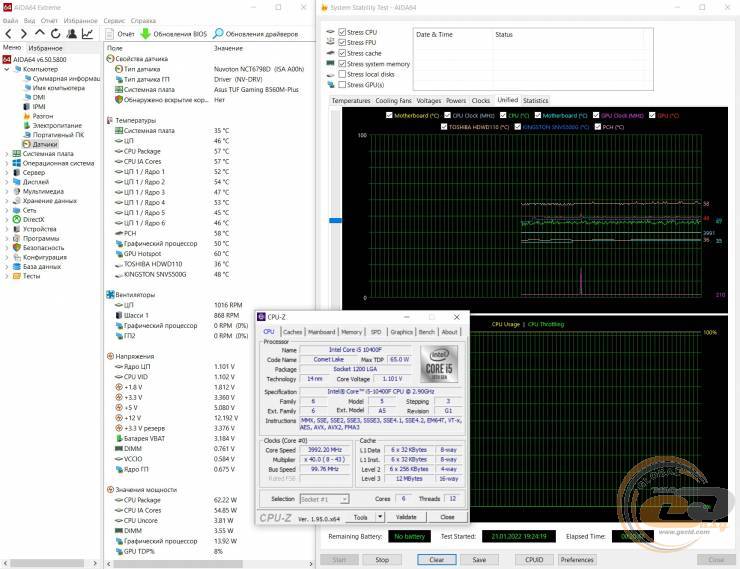Click the Intel Core i5 logo in CPU-Z
This screenshot has height=569, width=740.
(439, 364)
